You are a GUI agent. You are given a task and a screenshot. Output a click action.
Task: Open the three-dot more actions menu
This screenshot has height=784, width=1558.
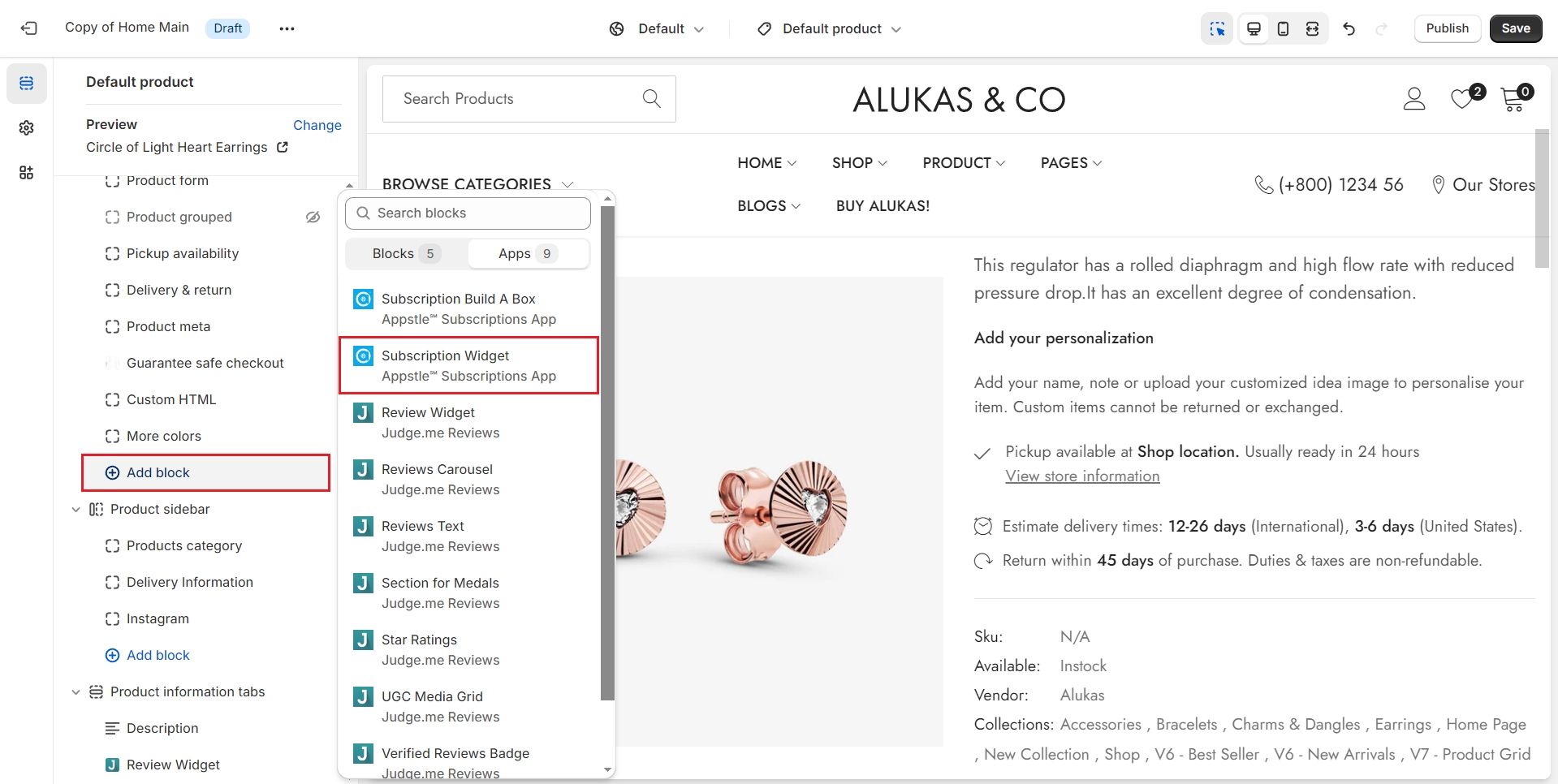pyautogui.click(x=287, y=28)
